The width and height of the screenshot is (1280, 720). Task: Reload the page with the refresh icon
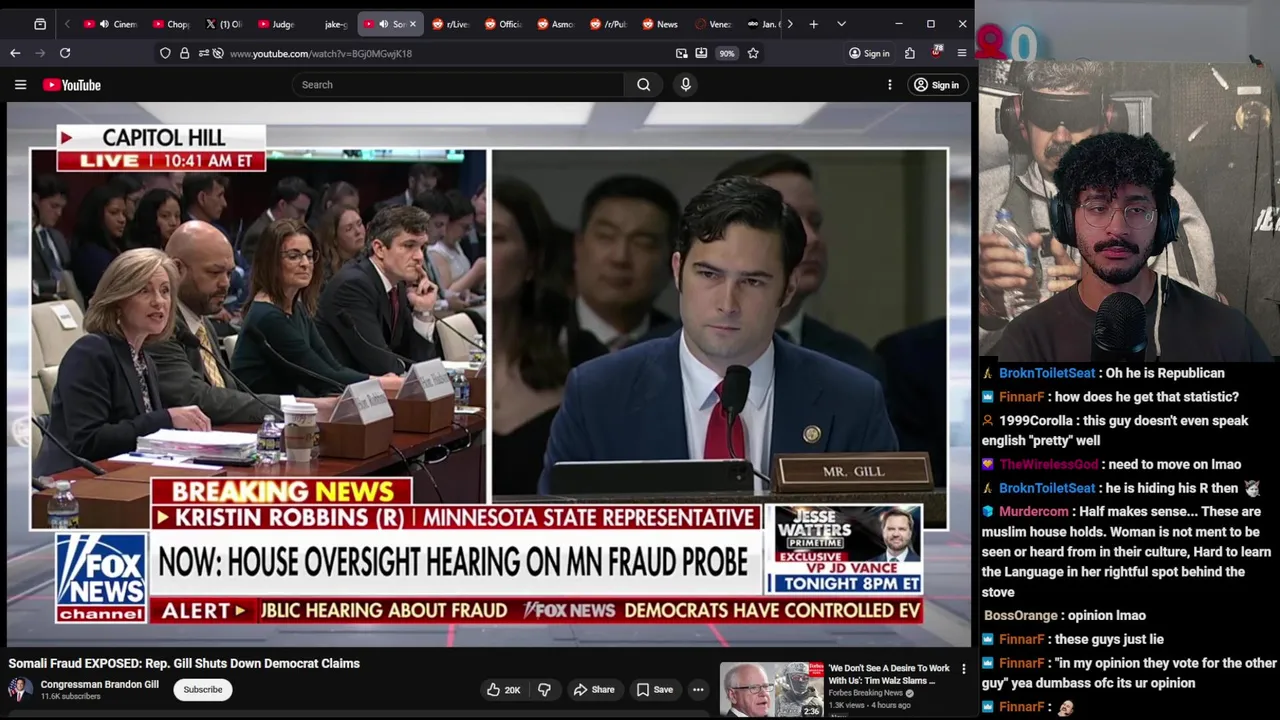65,53
